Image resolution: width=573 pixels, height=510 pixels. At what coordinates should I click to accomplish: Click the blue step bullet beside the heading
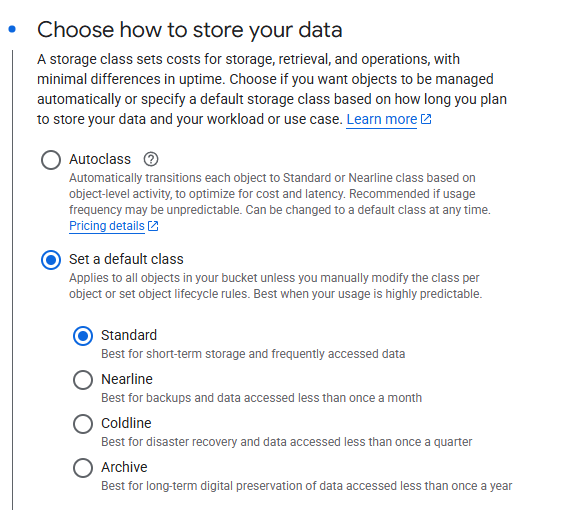click(12, 29)
